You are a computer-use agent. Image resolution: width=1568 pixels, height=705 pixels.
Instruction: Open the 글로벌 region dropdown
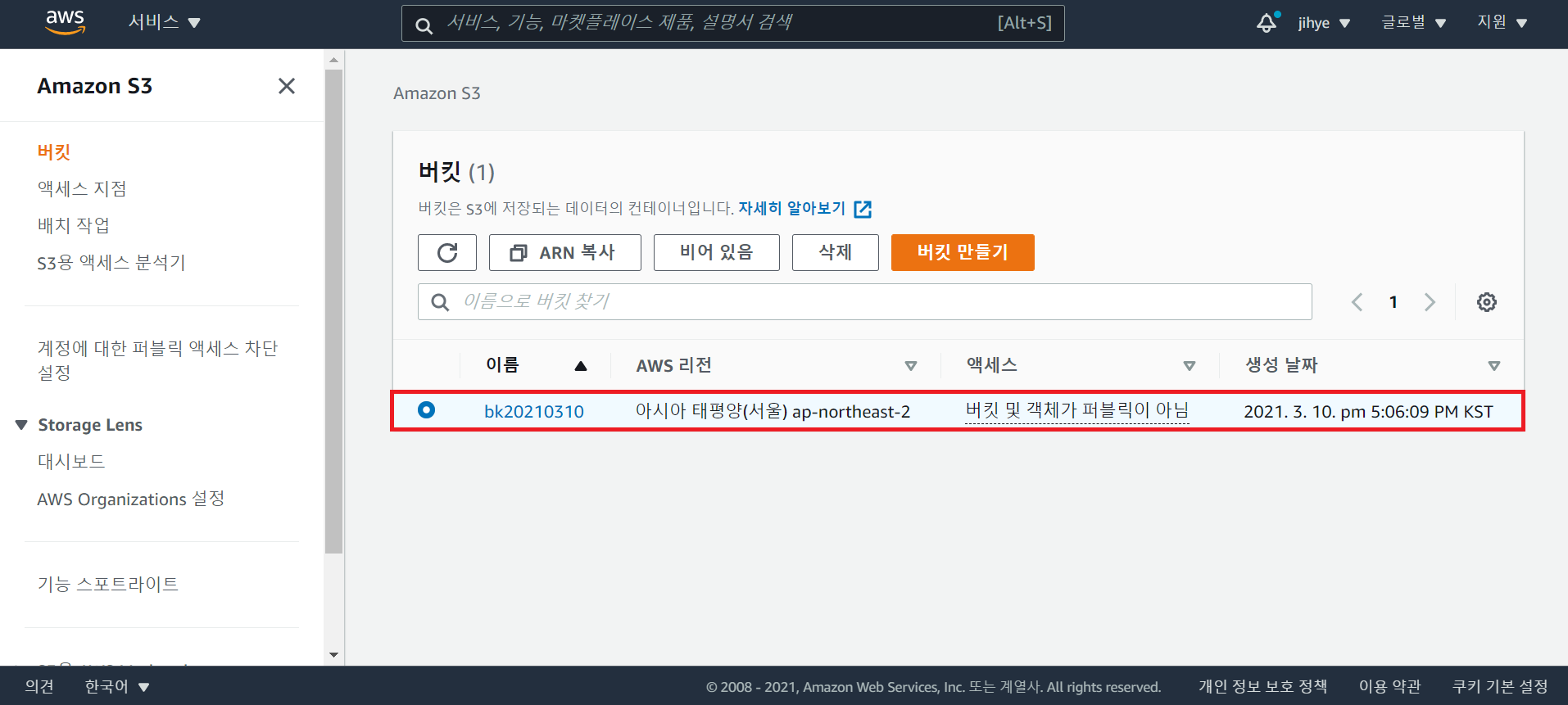[x=1413, y=22]
